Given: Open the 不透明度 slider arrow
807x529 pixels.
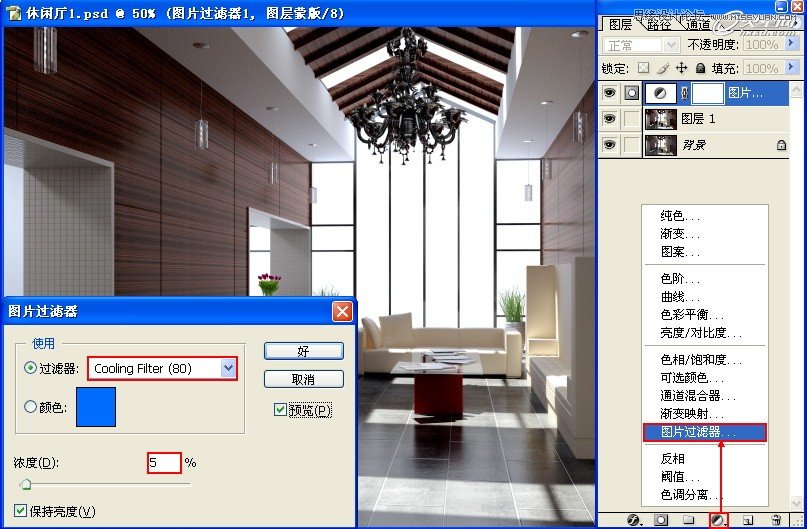Looking at the screenshot, I should [792, 44].
